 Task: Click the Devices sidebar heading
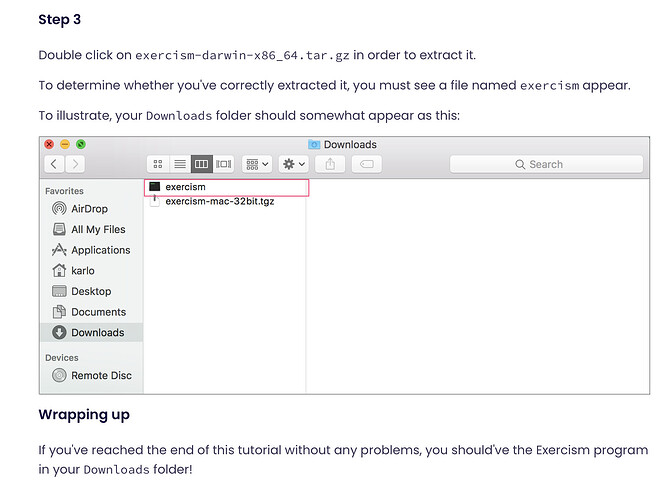(62, 358)
